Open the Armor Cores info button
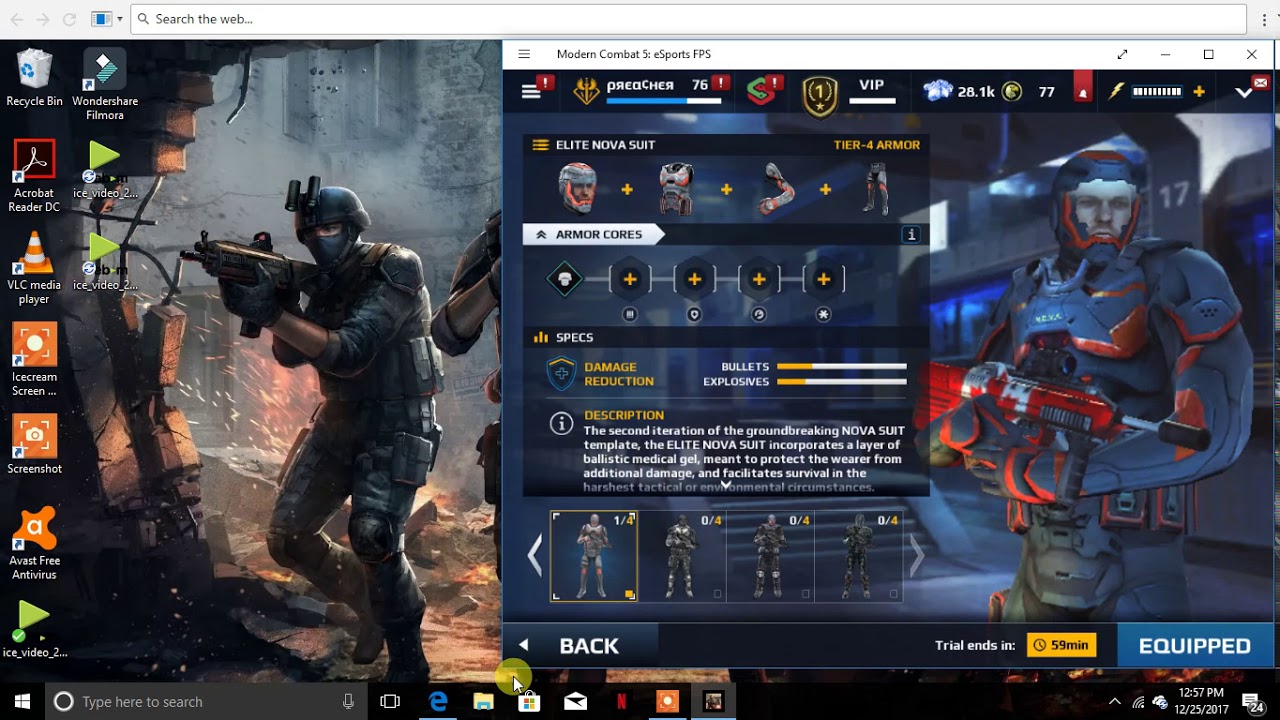Image resolution: width=1280 pixels, height=720 pixels. [911, 234]
